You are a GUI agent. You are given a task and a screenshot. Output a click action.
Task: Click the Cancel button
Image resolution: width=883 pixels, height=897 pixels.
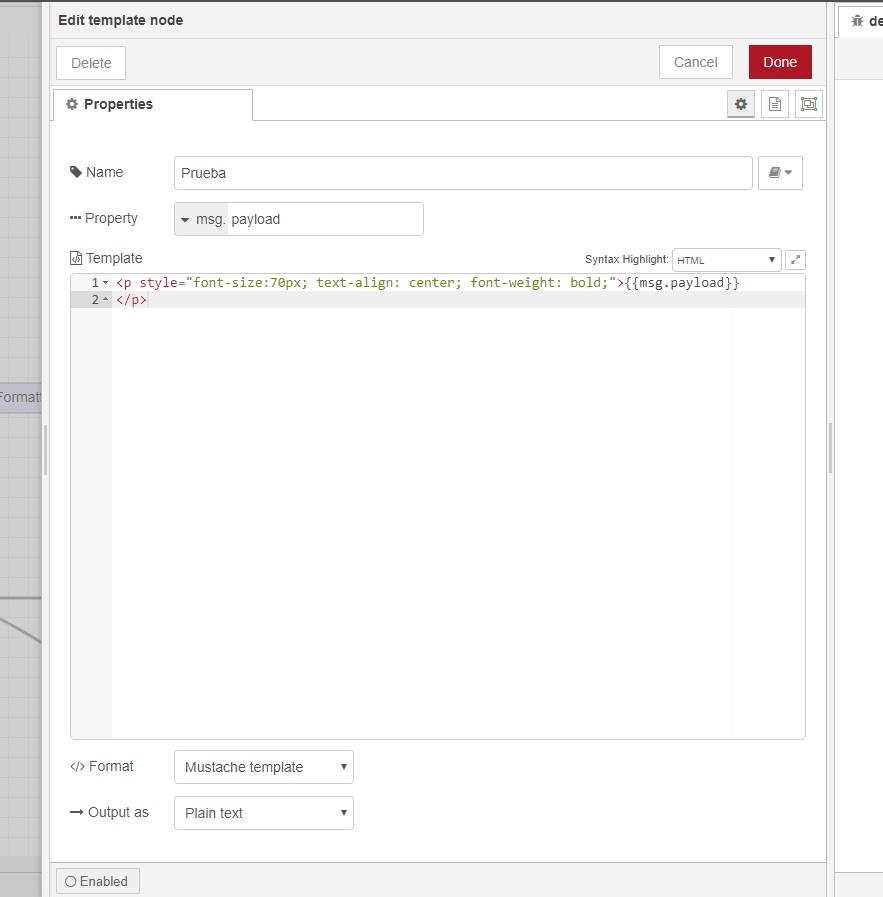point(695,62)
